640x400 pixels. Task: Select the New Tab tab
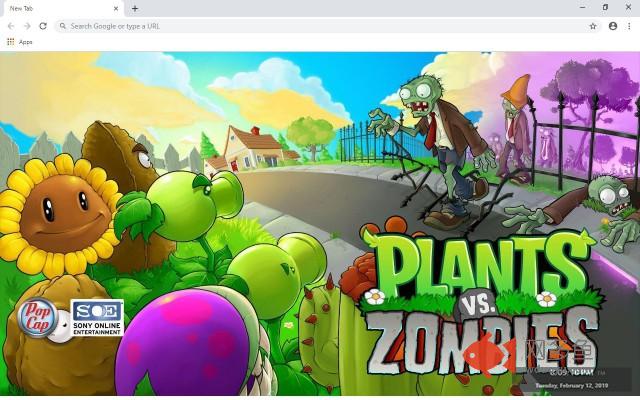(x=62, y=9)
